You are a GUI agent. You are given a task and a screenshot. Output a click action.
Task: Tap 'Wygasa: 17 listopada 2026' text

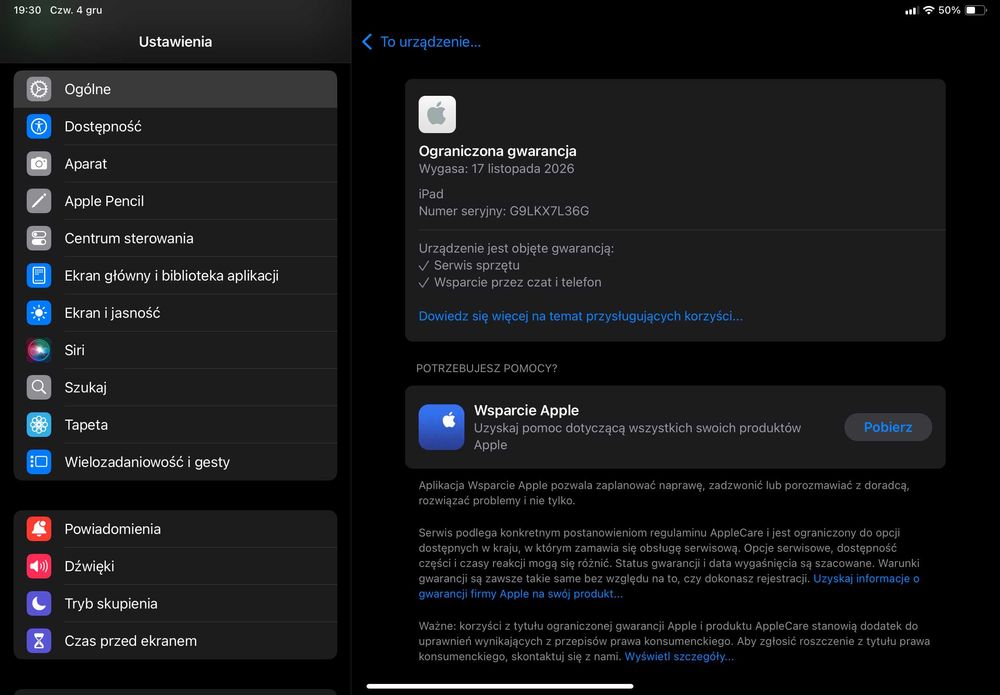point(496,169)
